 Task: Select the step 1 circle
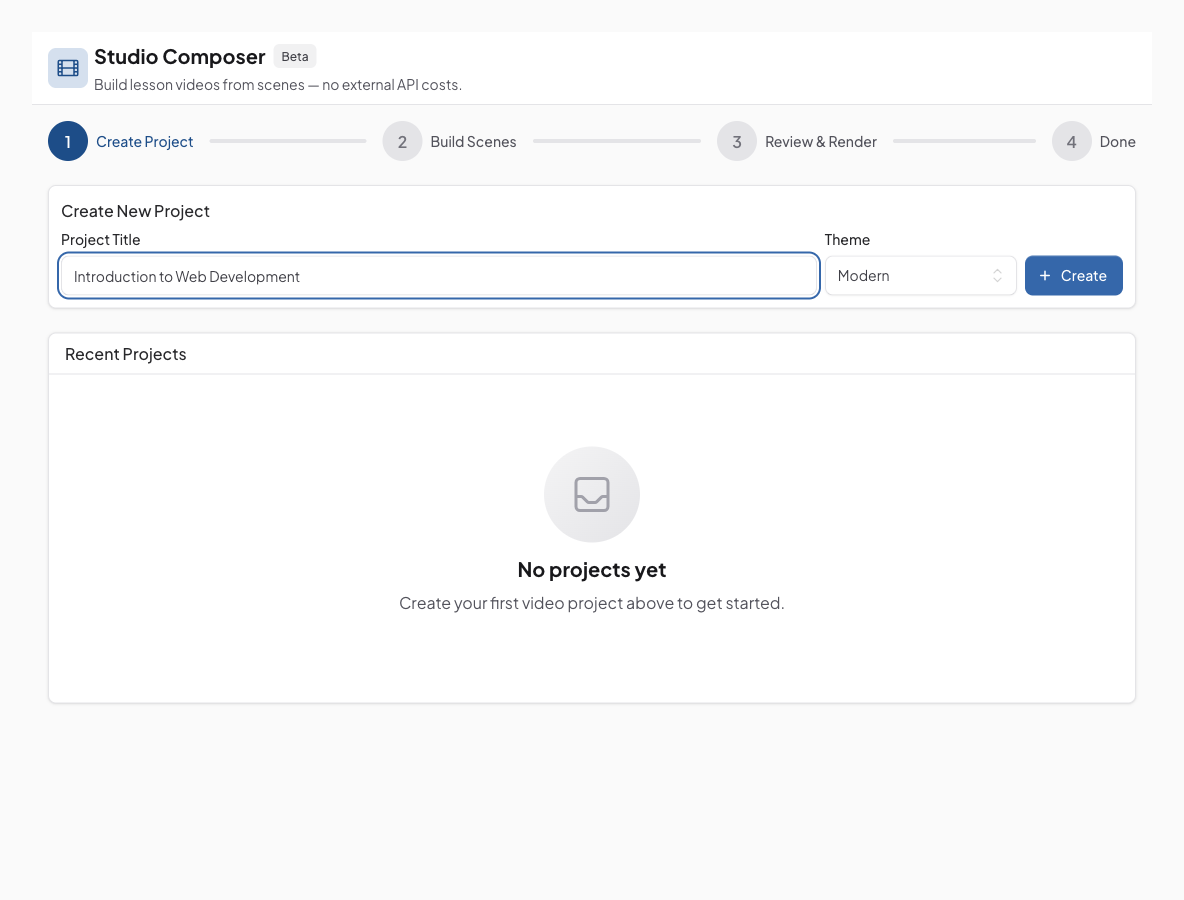(68, 142)
